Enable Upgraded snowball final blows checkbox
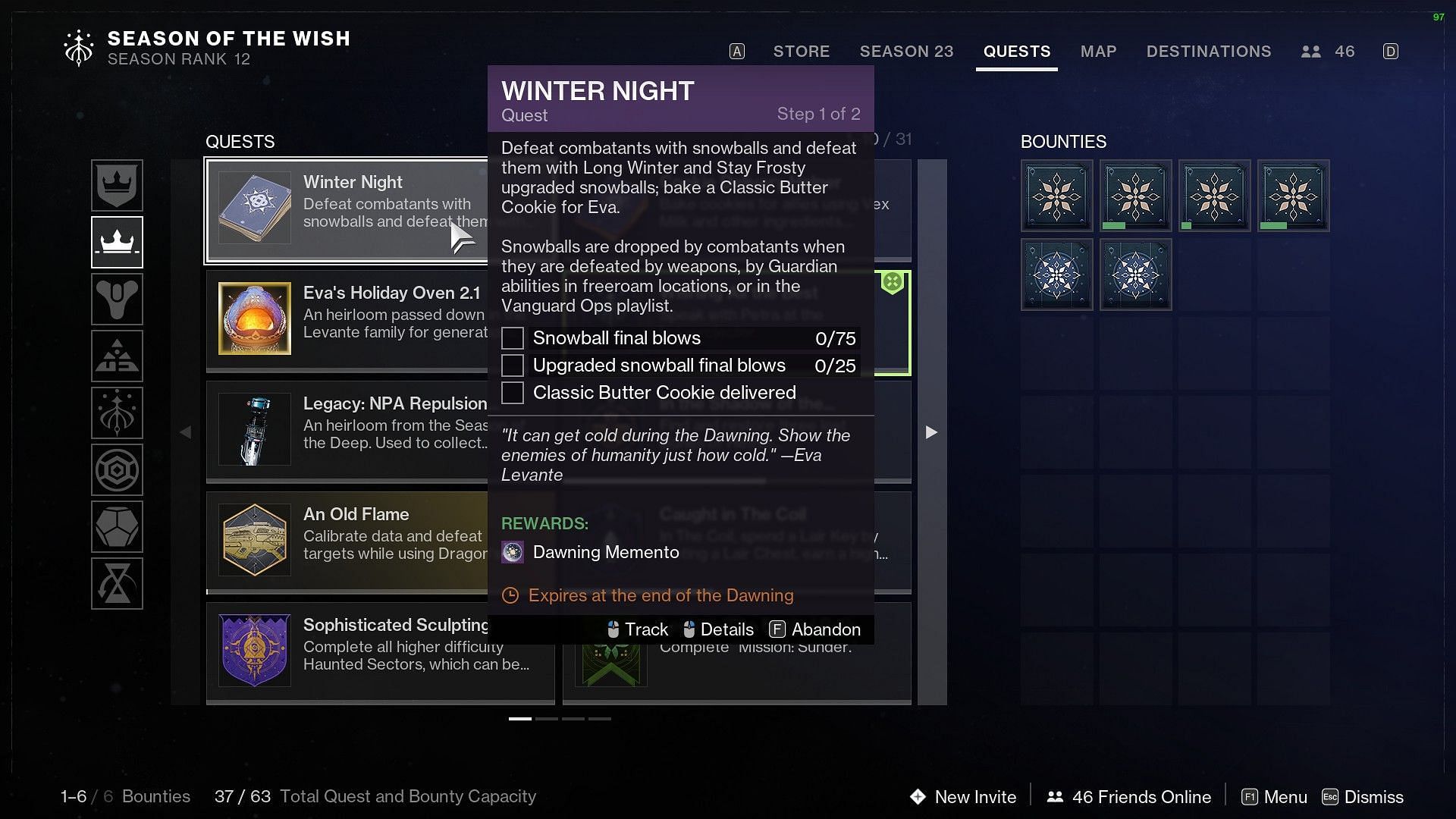The height and width of the screenshot is (819, 1456). click(511, 365)
